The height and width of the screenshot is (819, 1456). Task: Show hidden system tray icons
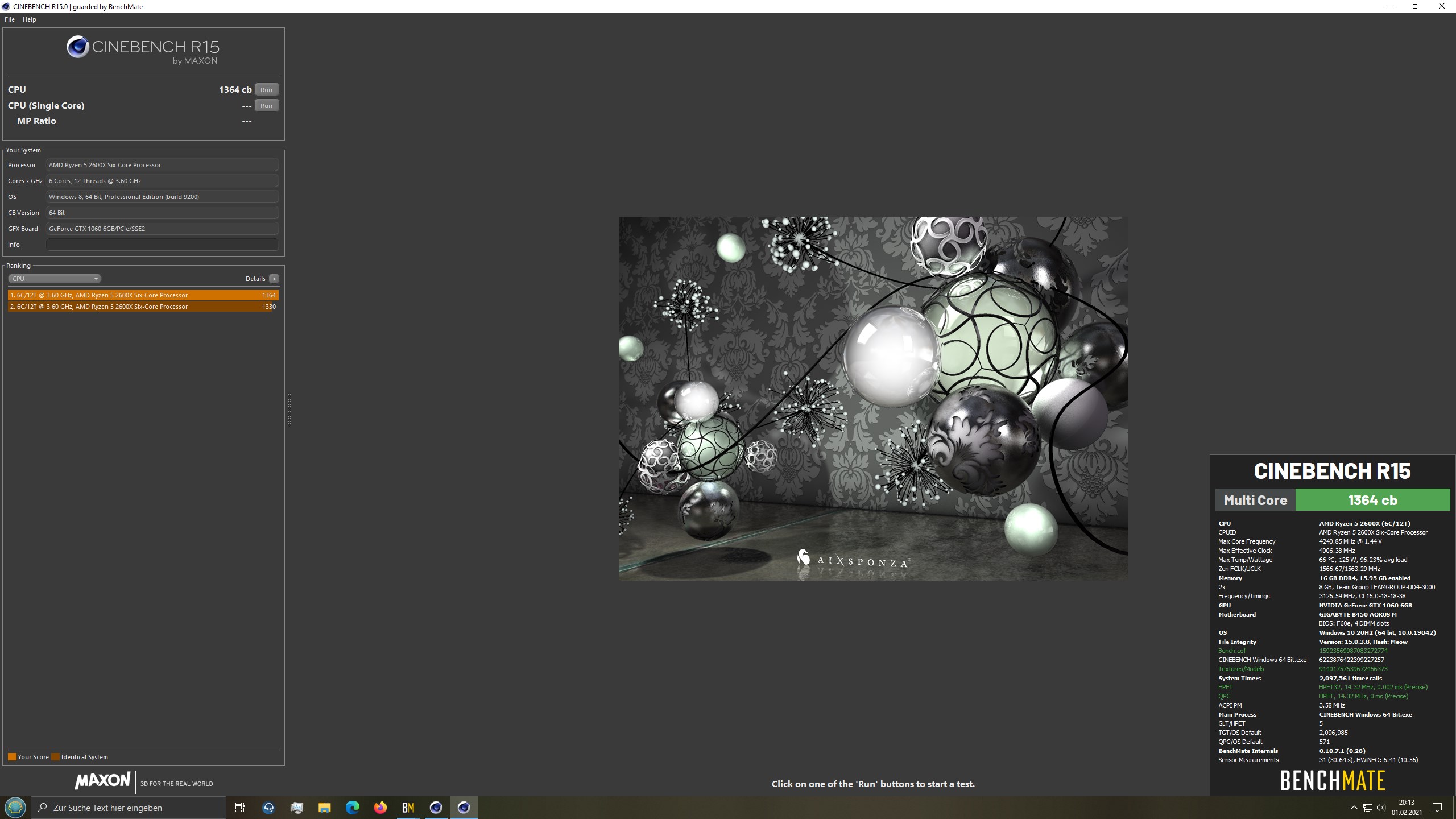[1354, 808]
